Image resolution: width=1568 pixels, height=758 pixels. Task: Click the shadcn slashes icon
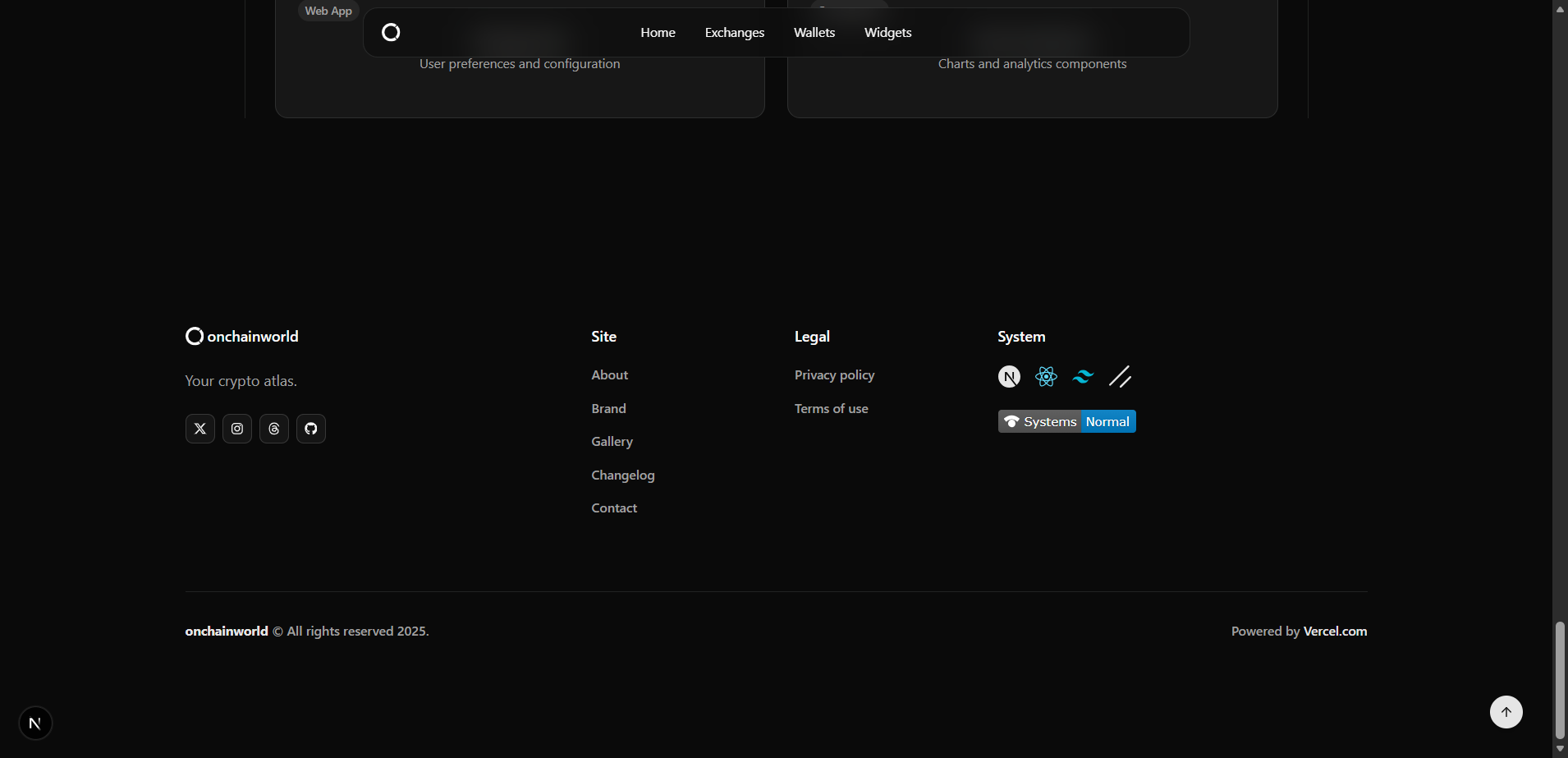pyautogui.click(x=1120, y=377)
